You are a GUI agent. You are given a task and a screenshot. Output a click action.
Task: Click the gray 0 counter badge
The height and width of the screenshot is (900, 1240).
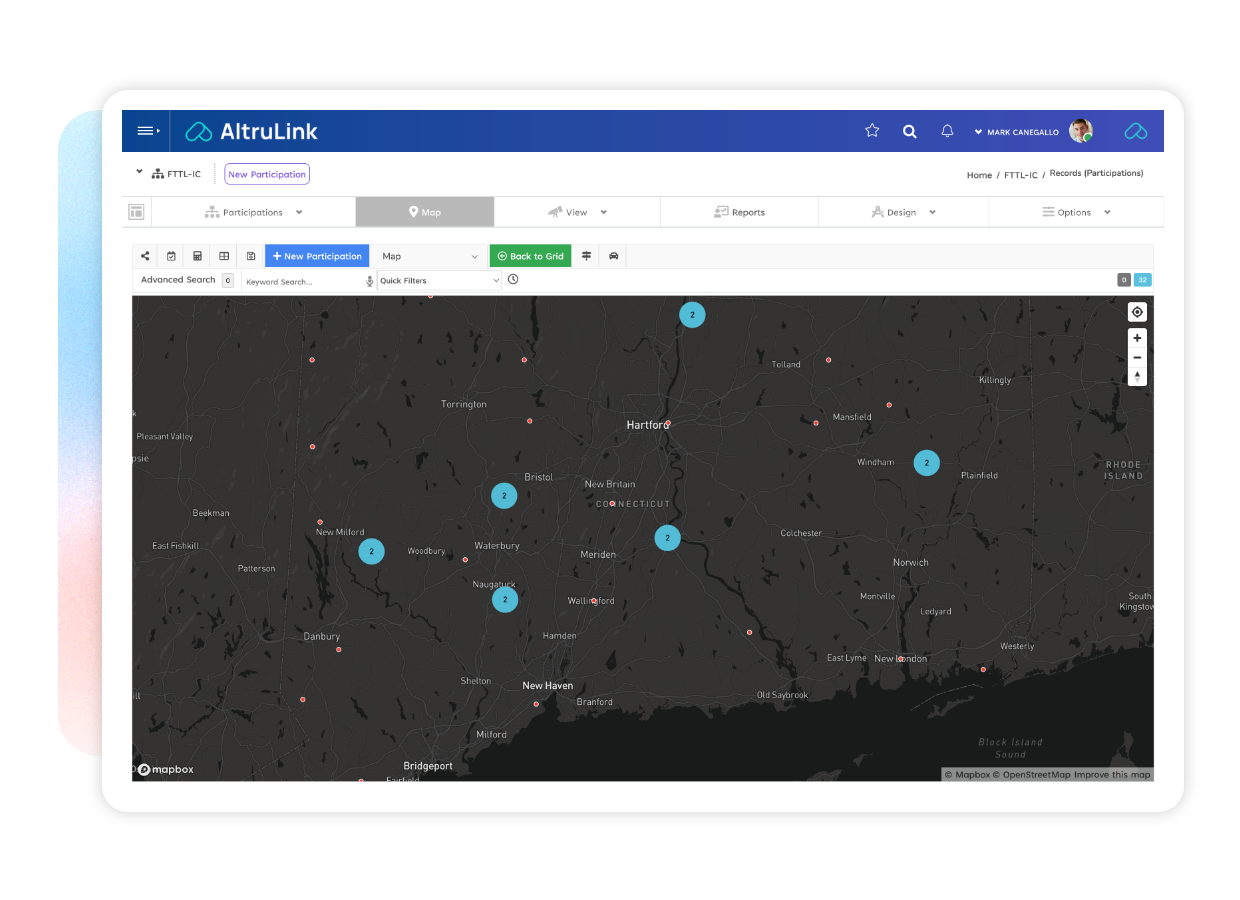point(1124,280)
